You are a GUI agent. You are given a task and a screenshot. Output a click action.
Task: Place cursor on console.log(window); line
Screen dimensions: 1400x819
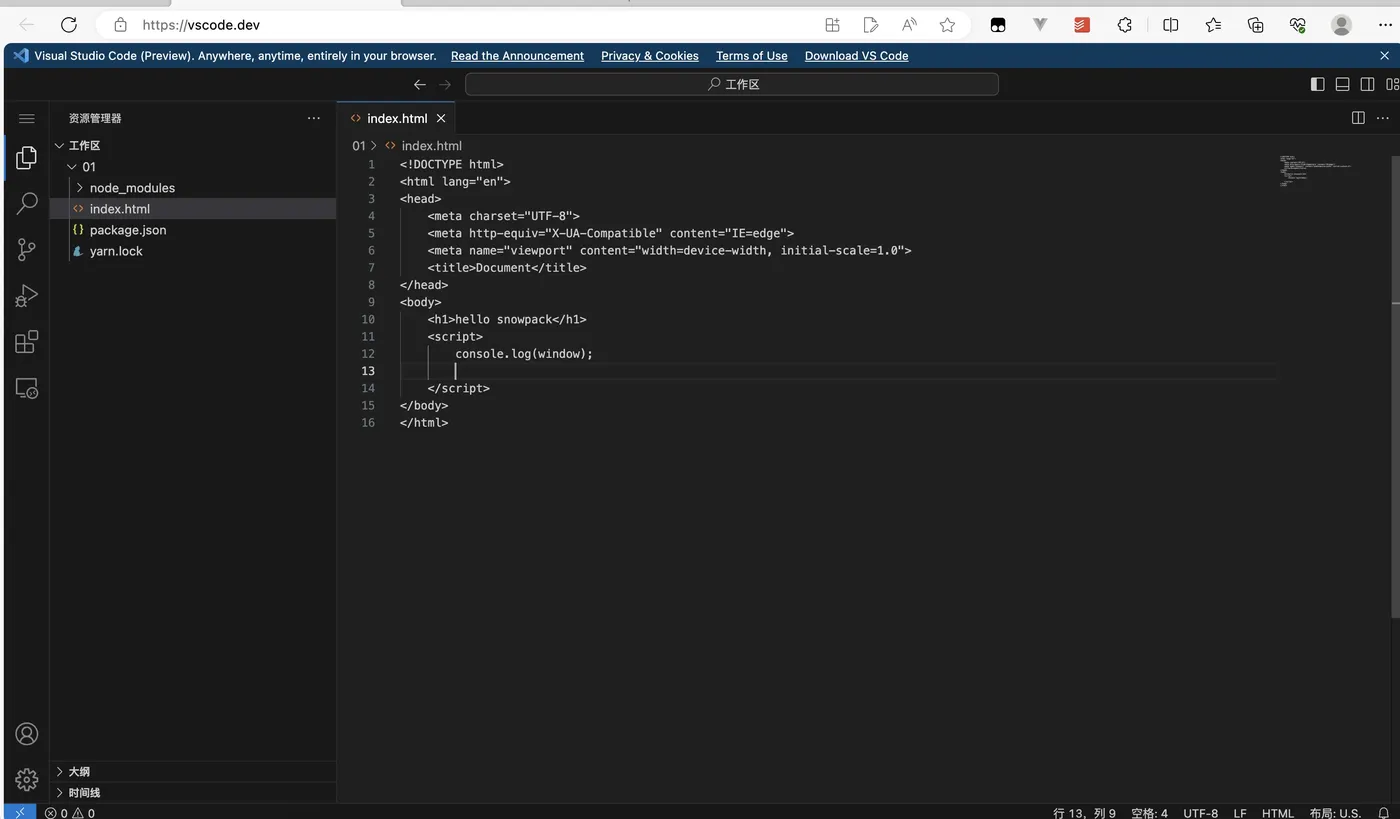(524, 354)
